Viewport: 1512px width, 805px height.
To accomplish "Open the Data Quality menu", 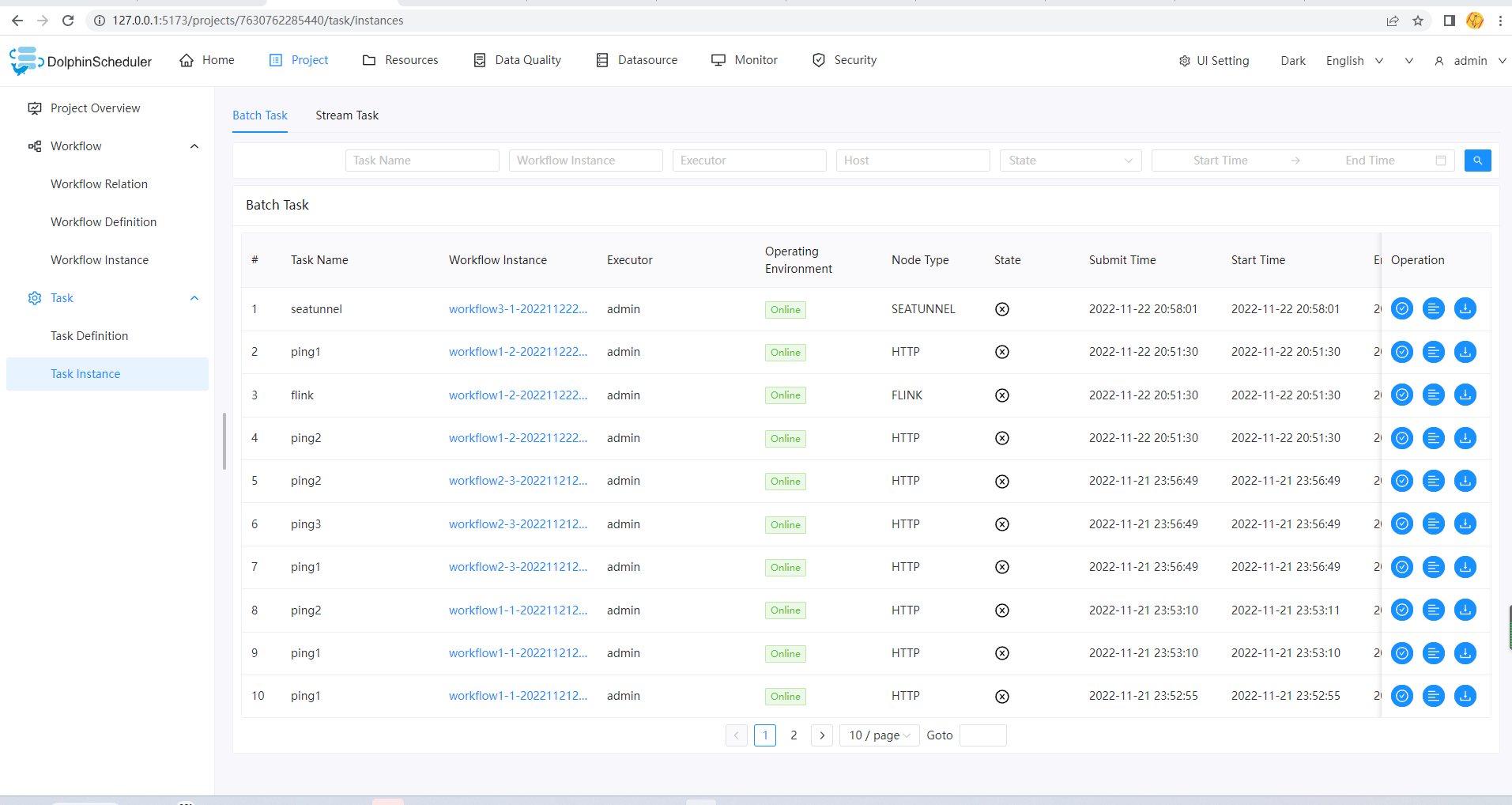I will point(518,60).
